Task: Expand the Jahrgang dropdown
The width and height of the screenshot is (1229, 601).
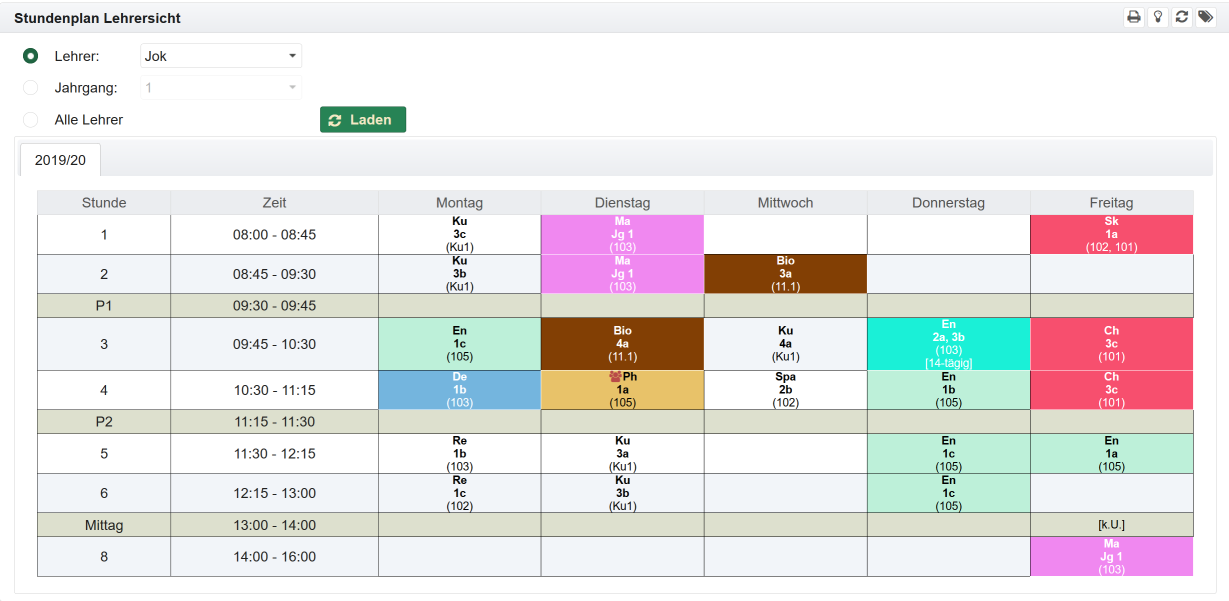Action: click(x=221, y=88)
